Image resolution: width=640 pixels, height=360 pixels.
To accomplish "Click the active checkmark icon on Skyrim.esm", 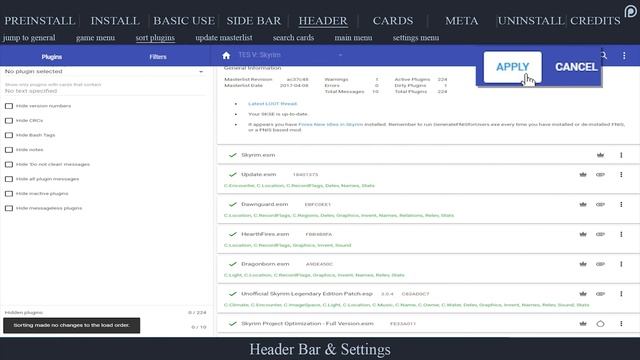I will pos(233,155).
